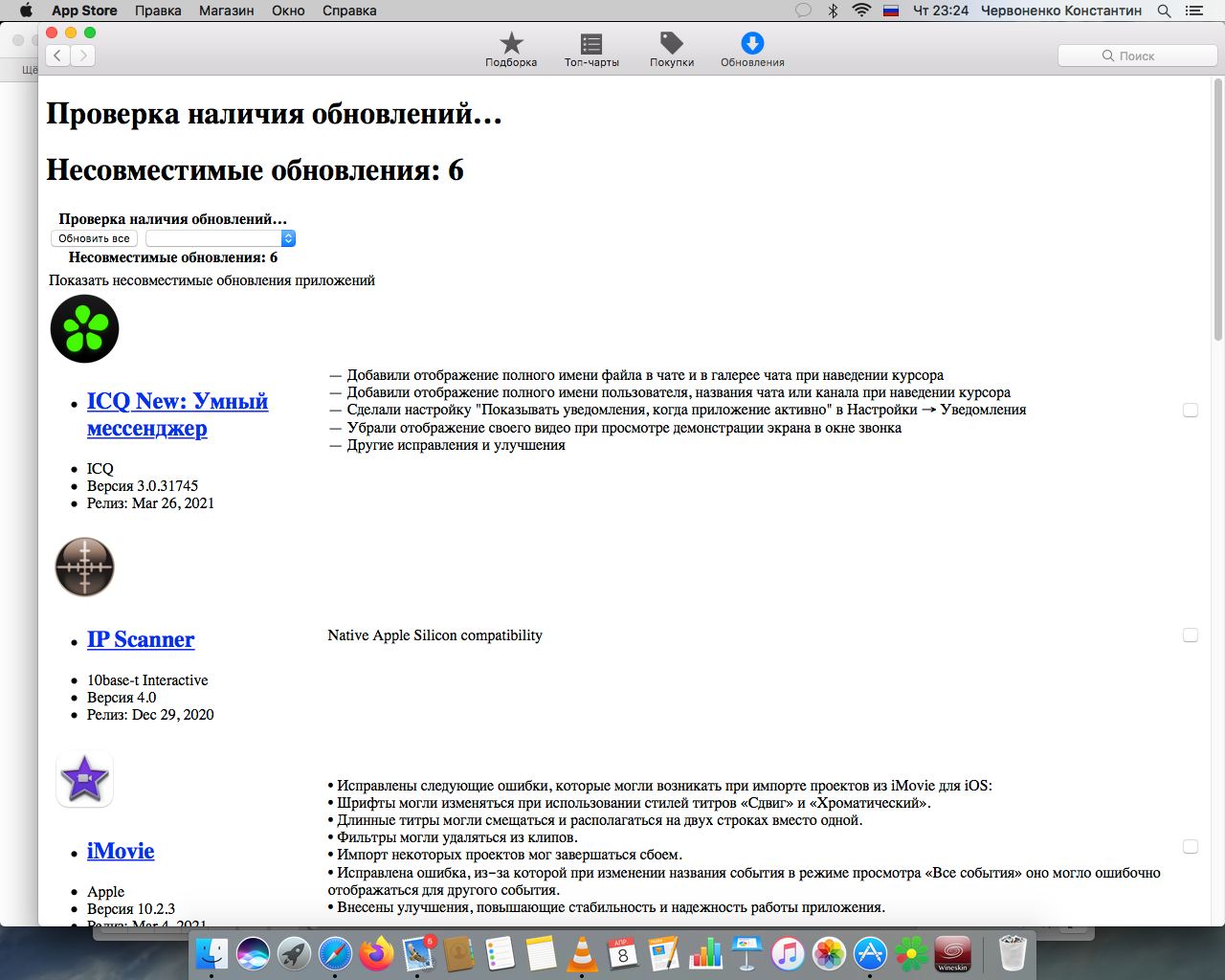Click the speech bubble menu bar icon

[x=804, y=11]
